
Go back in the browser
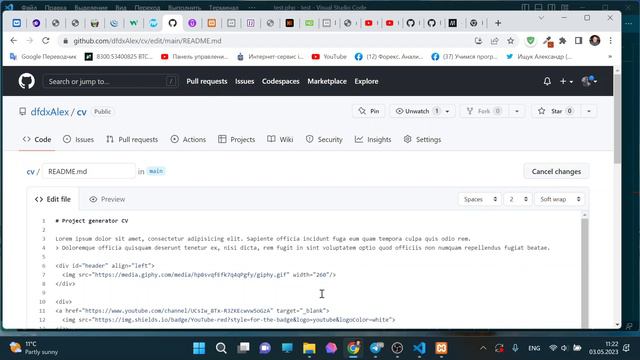[13, 40]
